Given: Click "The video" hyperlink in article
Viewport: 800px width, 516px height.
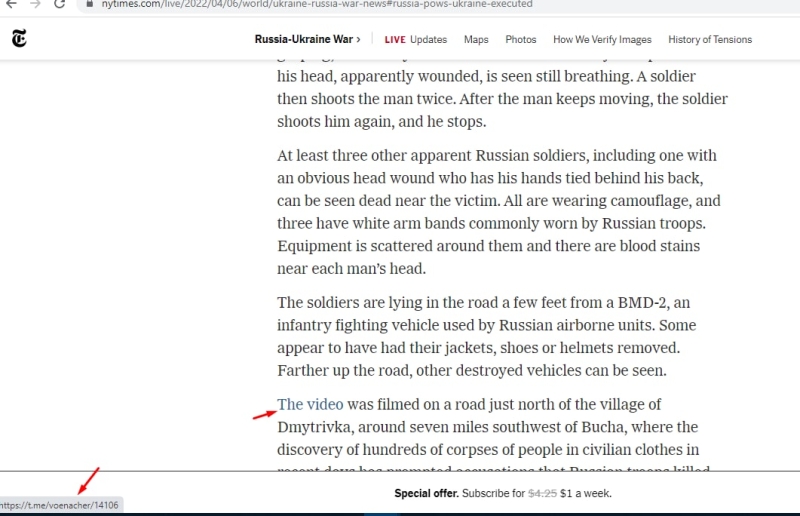Looking at the screenshot, I should pyautogui.click(x=310, y=405).
